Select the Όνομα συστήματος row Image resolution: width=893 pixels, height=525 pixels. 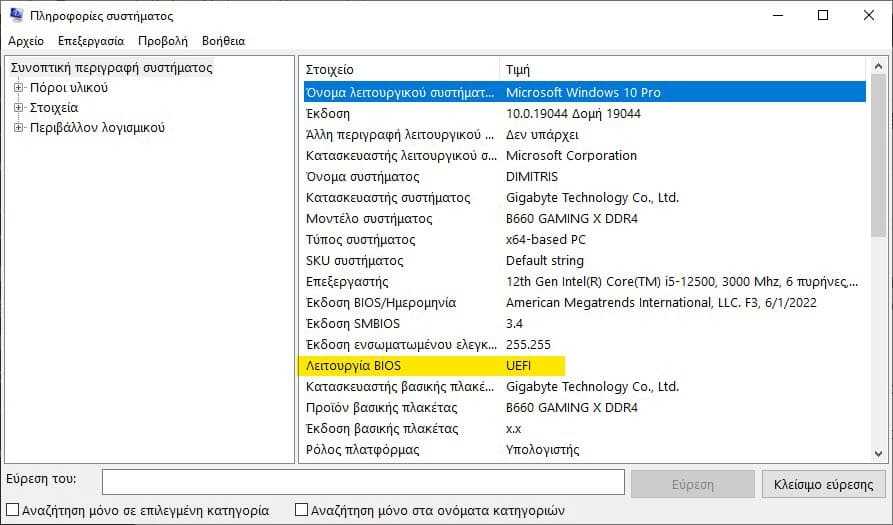(x=584, y=177)
